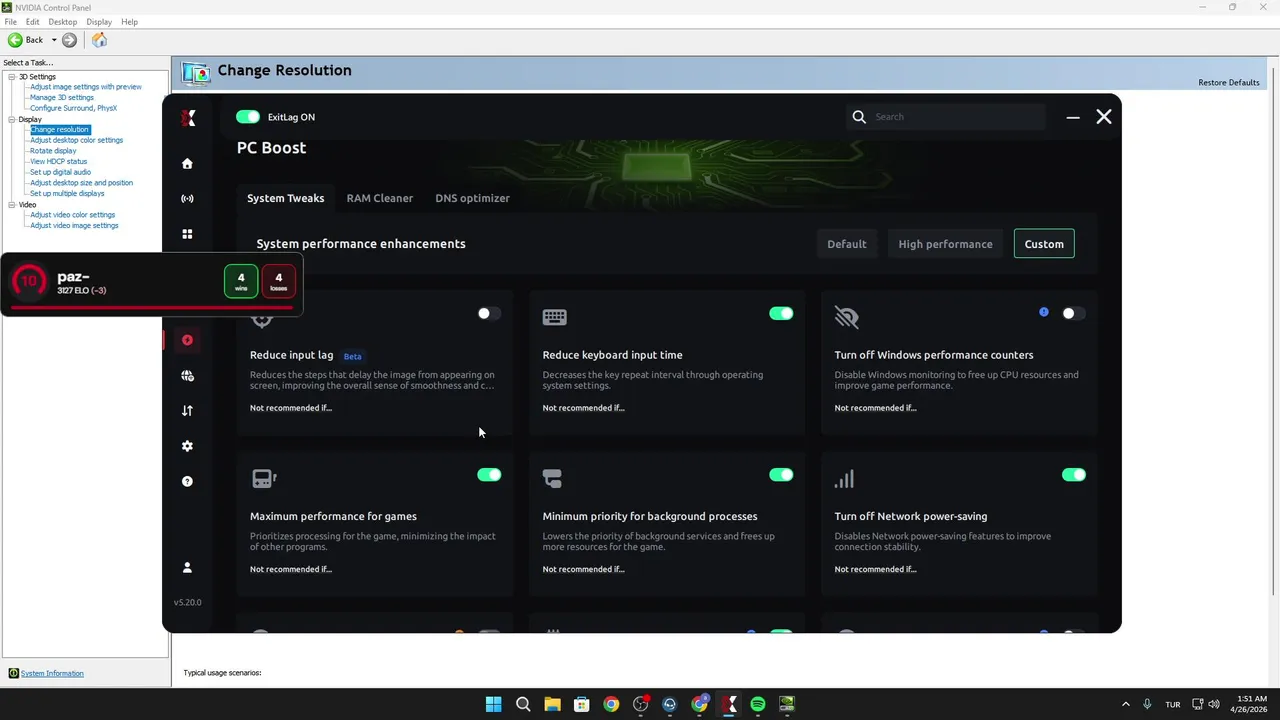Enable the Reduce input lag toggle
Image resolution: width=1280 pixels, height=720 pixels.
tap(489, 313)
